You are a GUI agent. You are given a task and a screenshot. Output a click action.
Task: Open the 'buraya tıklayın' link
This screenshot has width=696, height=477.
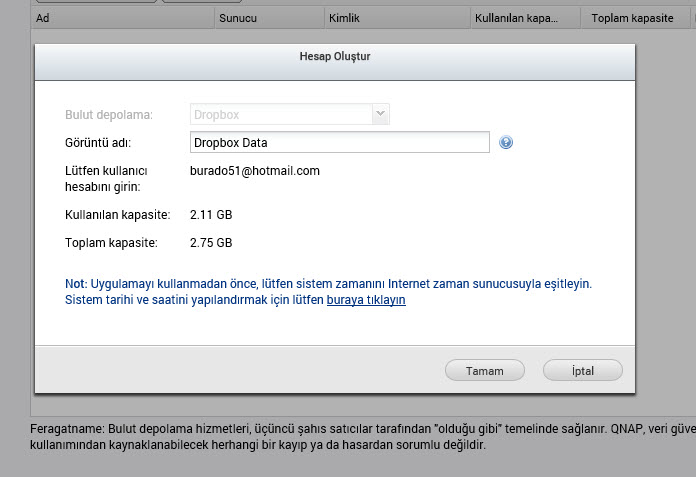tap(366, 300)
